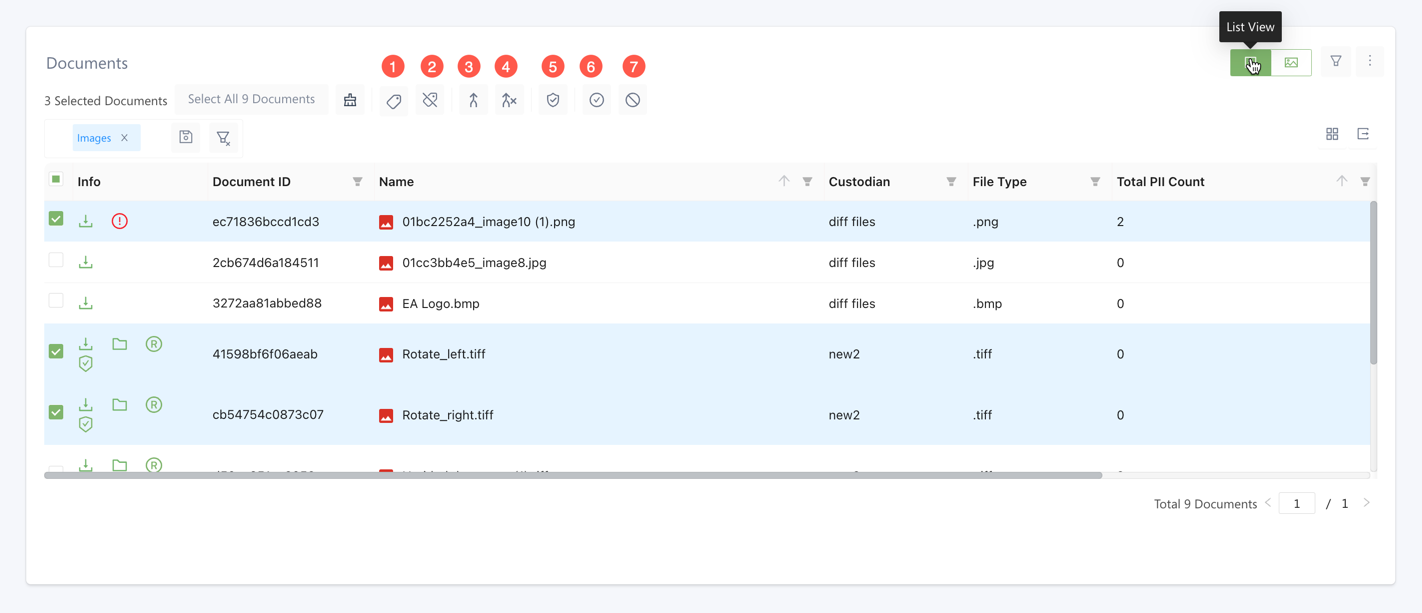Click Select All 9 Documents button
This screenshot has width=1422, height=613.
tap(251, 99)
